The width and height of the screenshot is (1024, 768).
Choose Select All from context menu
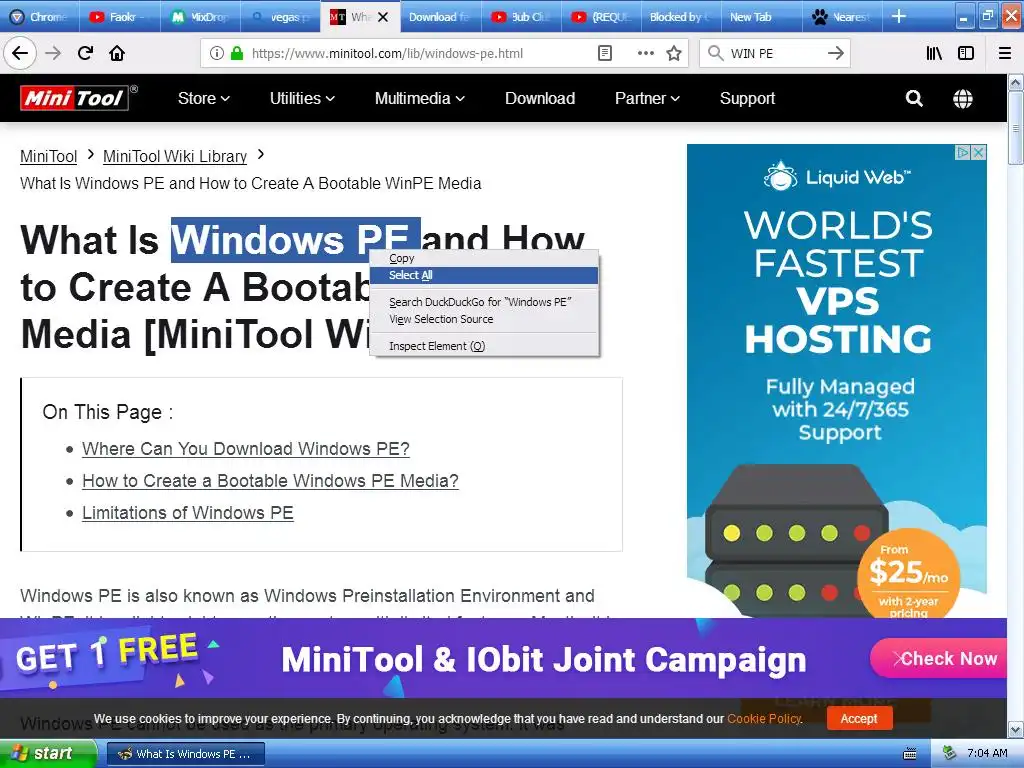point(484,275)
